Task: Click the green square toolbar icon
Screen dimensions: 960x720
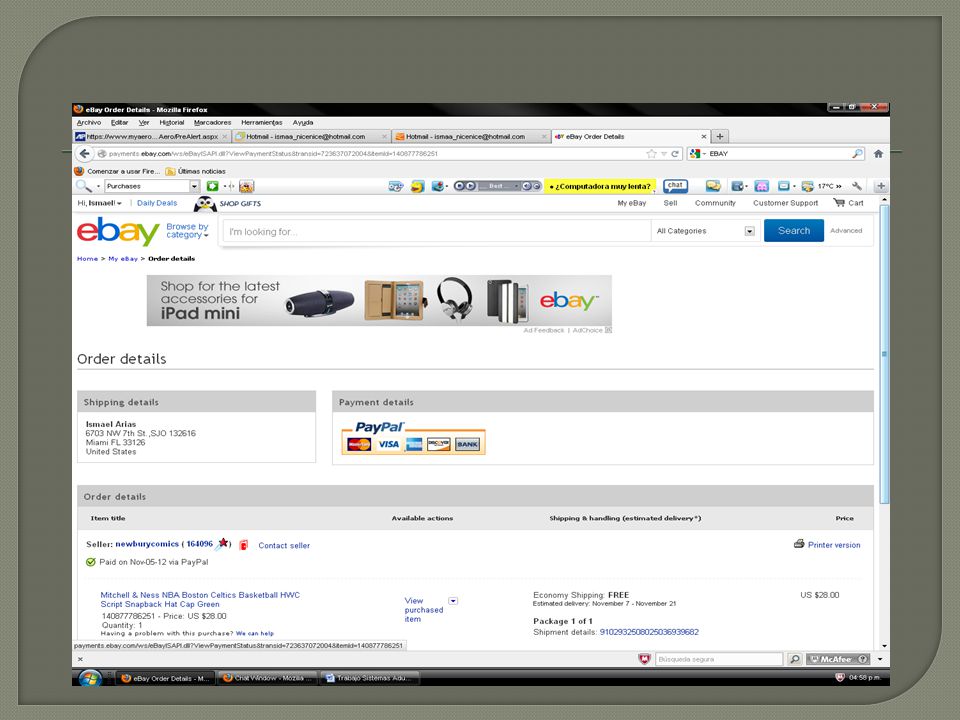Action: point(212,186)
